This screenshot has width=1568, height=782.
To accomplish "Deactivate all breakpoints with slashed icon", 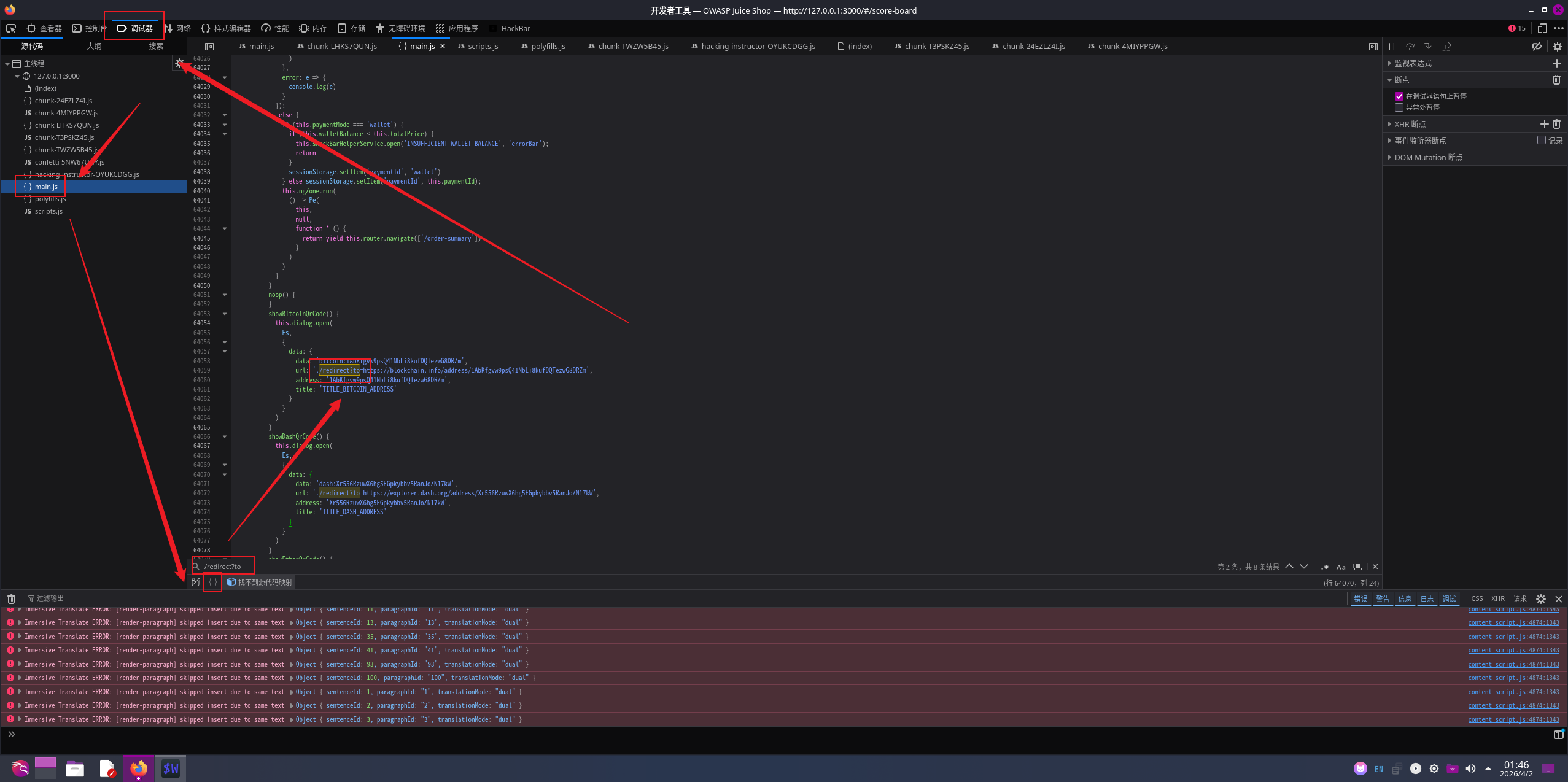I will coord(1537,47).
